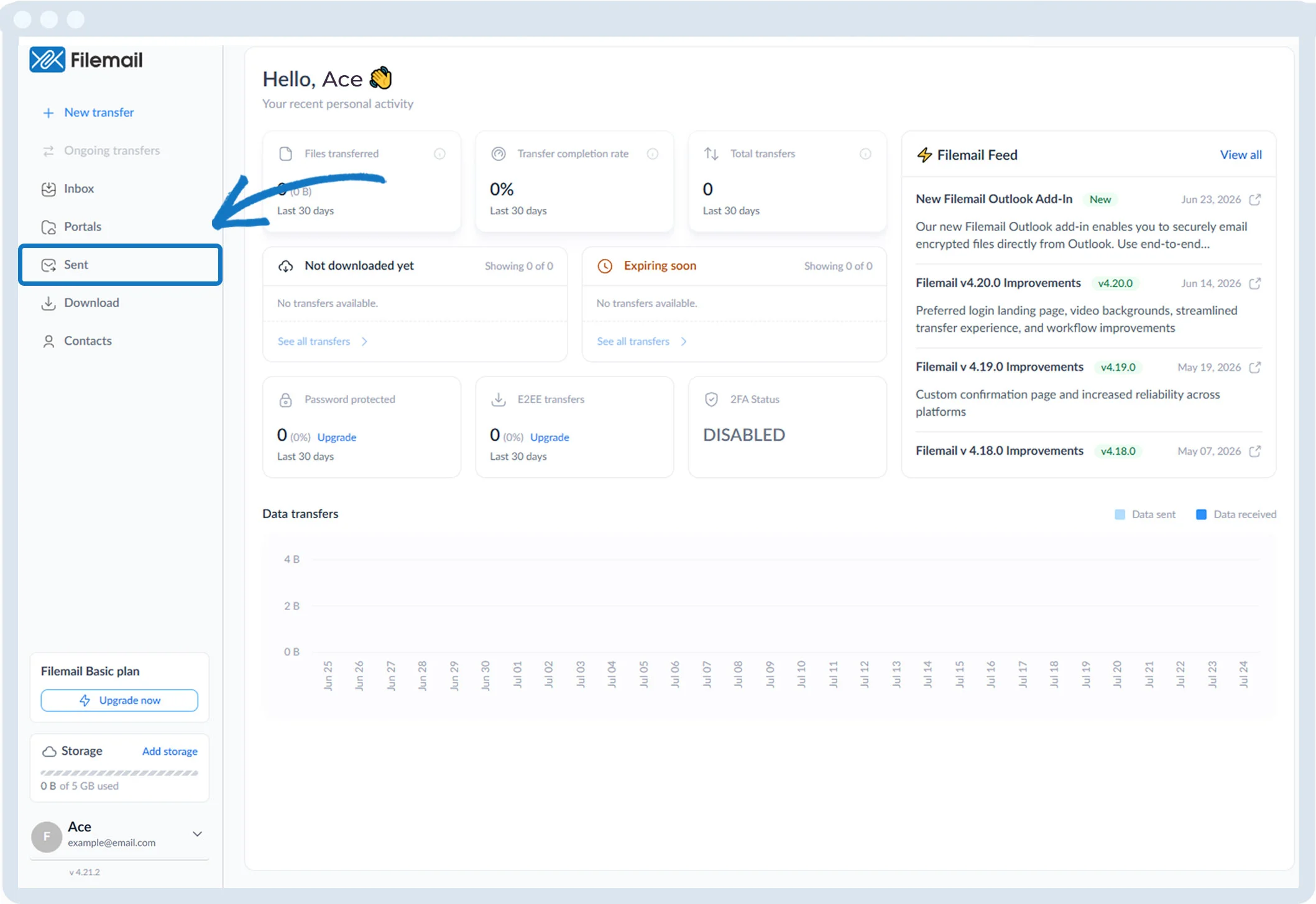Click the E2EE transfers download icon

499,399
